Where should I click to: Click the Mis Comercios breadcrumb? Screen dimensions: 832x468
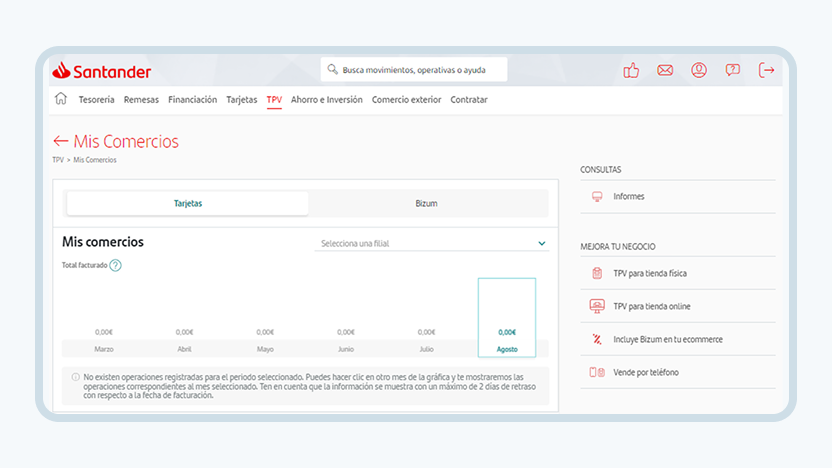click(95, 160)
